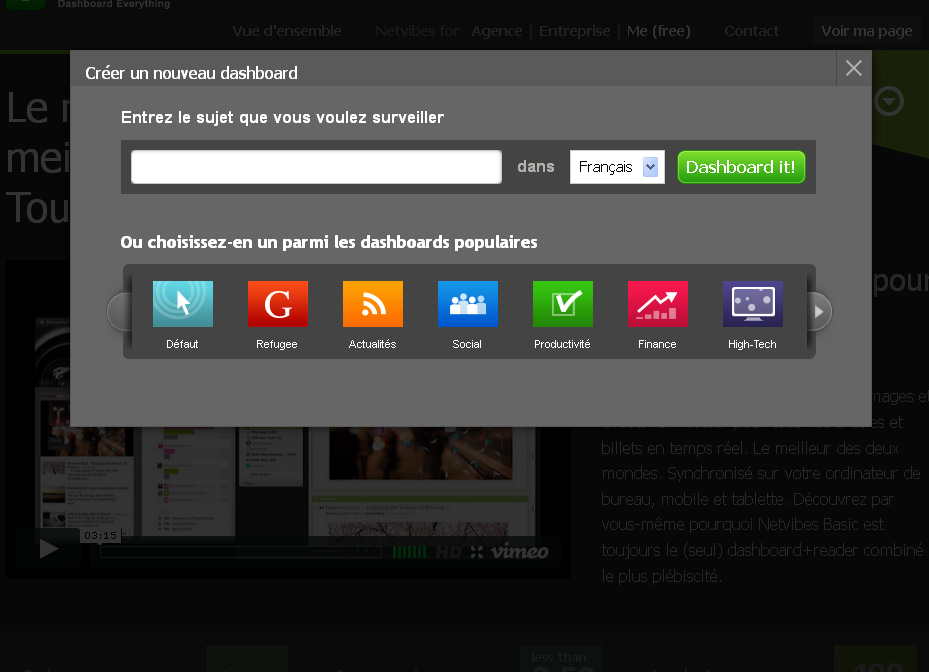Viewport: 929px width, 672px height.
Task: Show next popular dashboards with right arrow
Action: click(x=819, y=312)
